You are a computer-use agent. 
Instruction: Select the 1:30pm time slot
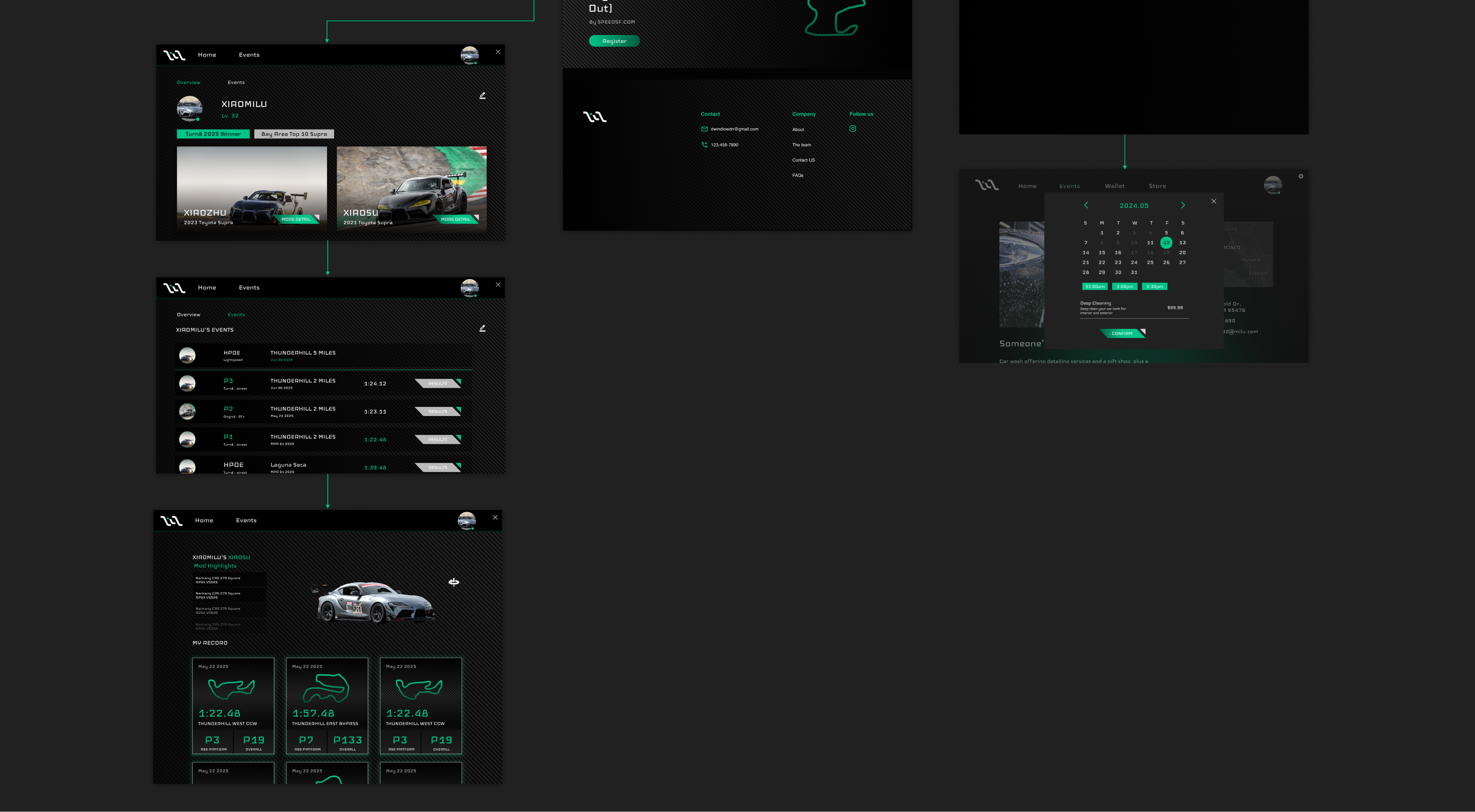pos(1154,286)
